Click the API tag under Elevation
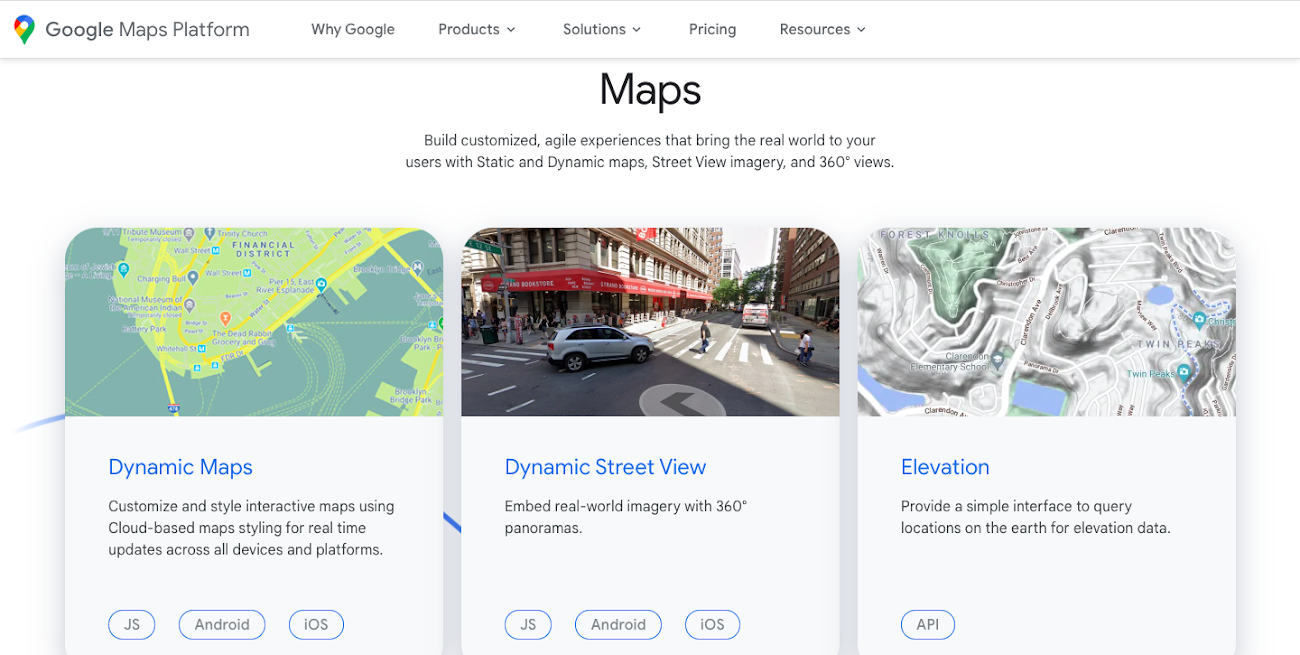The image size is (1300, 655). tap(928, 625)
